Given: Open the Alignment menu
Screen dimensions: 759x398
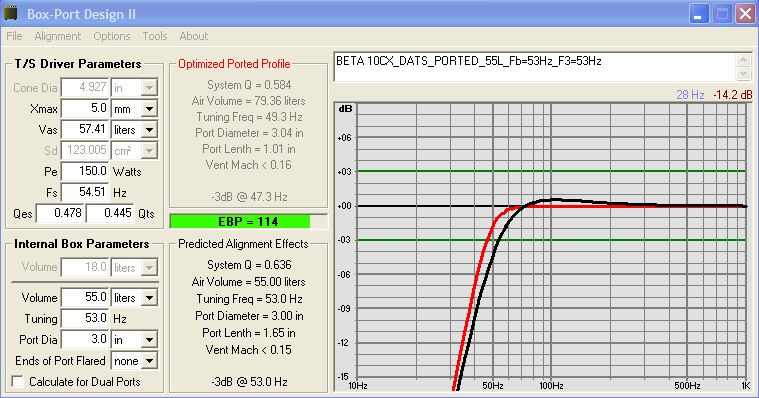Looking at the screenshot, I should point(58,36).
